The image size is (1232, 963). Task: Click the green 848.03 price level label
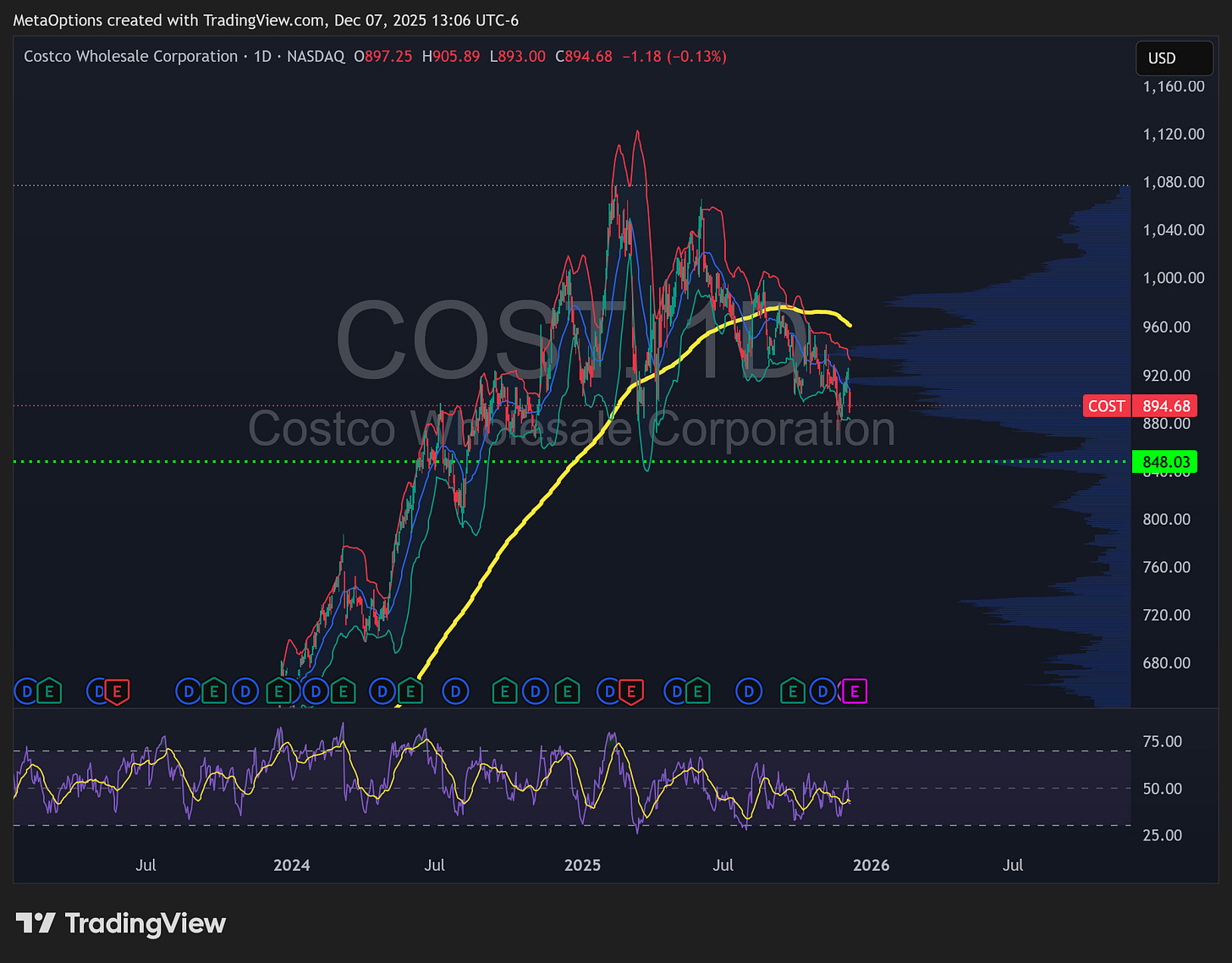[1165, 462]
